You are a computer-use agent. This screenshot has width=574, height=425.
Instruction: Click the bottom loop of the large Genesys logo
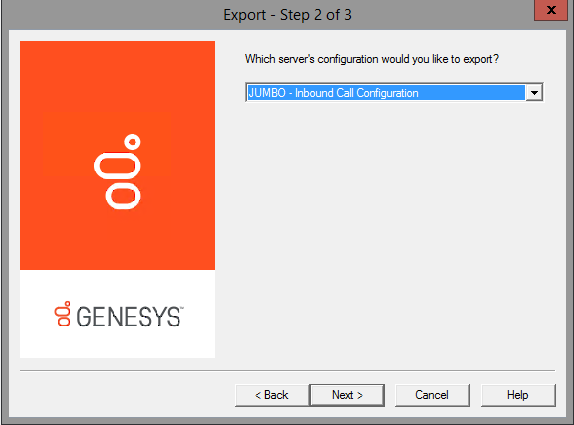click(x=123, y=197)
